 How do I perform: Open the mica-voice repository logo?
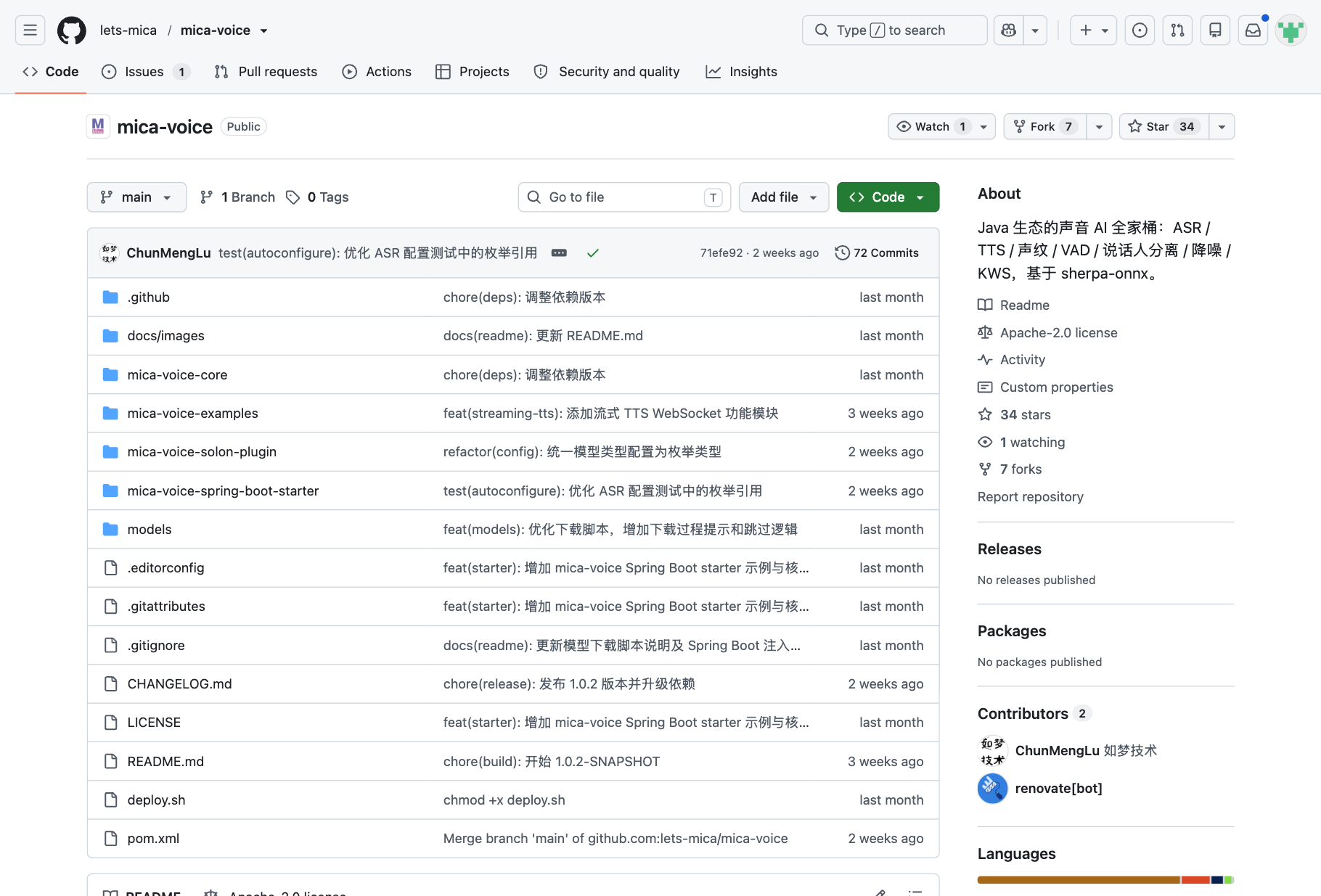(98, 126)
